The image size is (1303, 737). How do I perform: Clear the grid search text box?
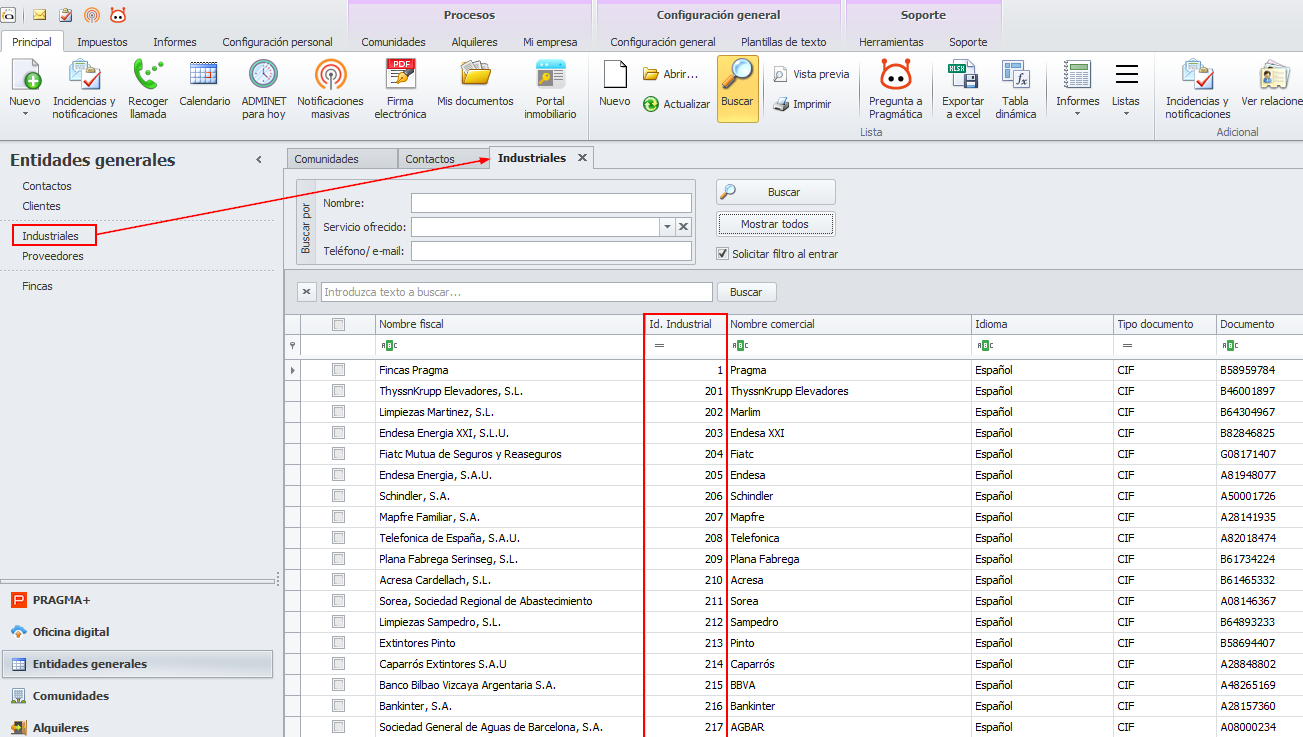(308, 292)
